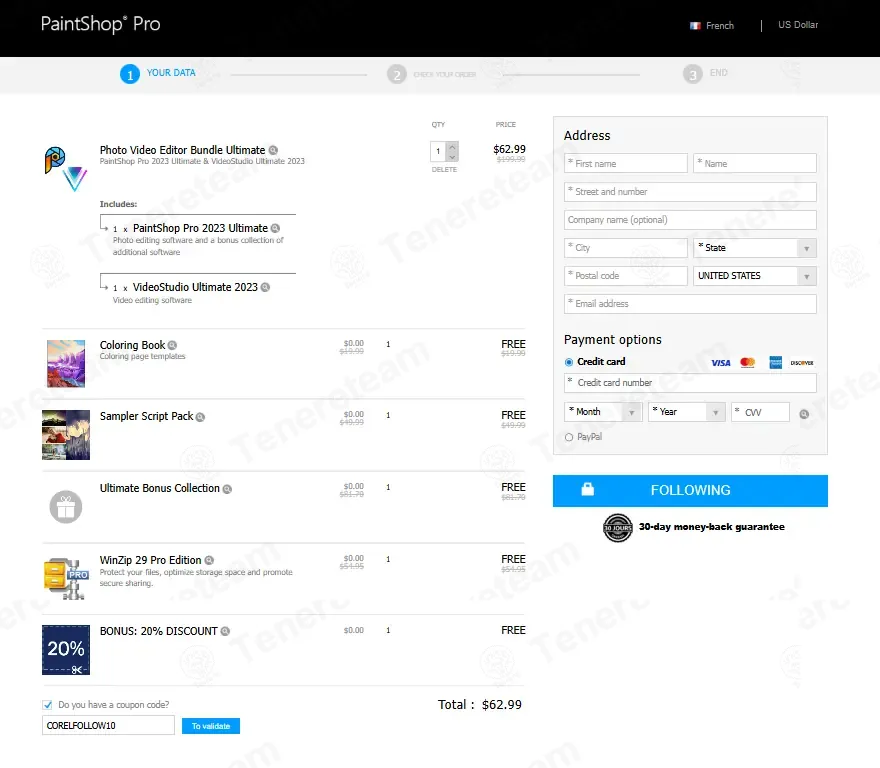Screen dimensions: 880x768
Task: Click into Email address field
Action: pyautogui.click(x=690, y=304)
